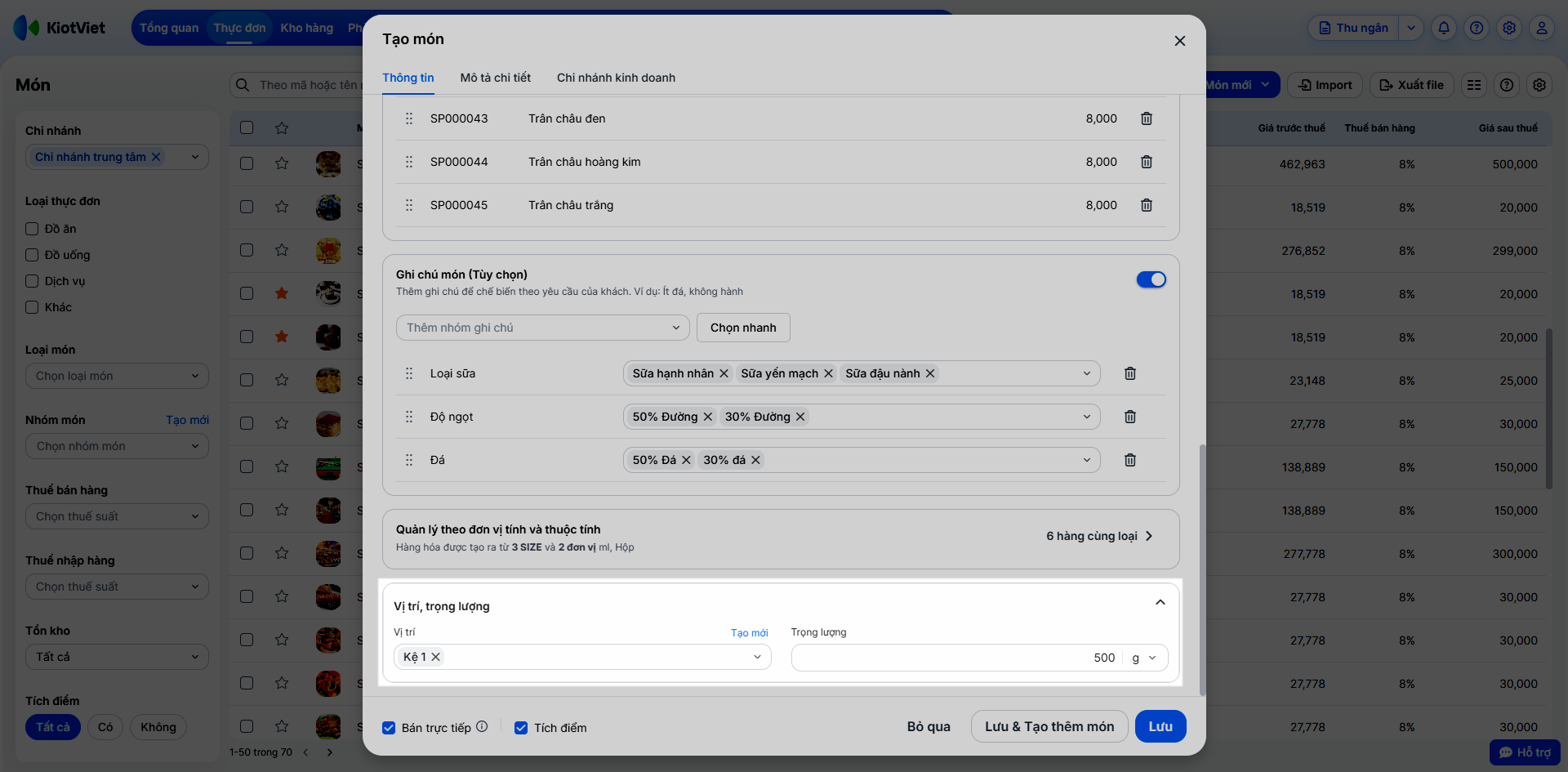Delete the Trân châu trắng row
The width and height of the screenshot is (1568, 772).
click(x=1147, y=205)
